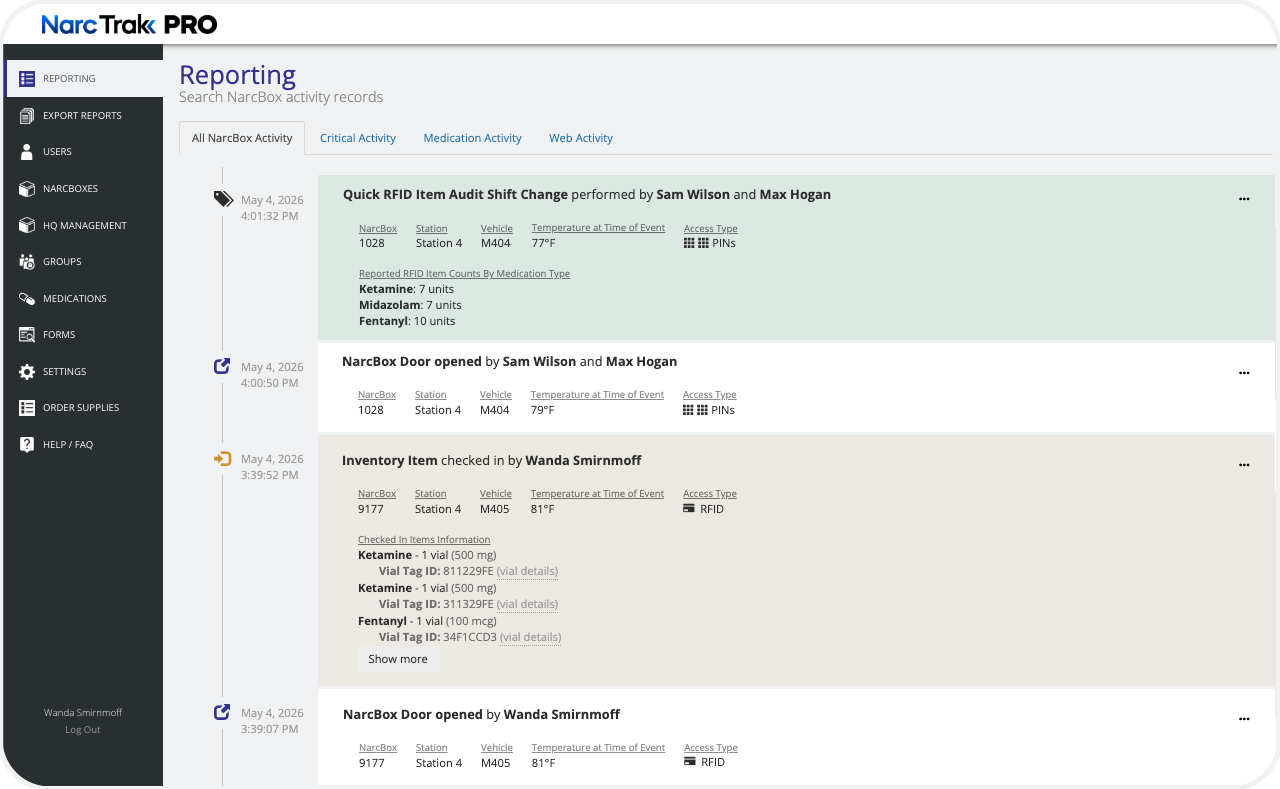The width and height of the screenshot is (1280, 789).
Task: Click the PINs keypad icon in RFID audit event
Action: tap(696, 243)
